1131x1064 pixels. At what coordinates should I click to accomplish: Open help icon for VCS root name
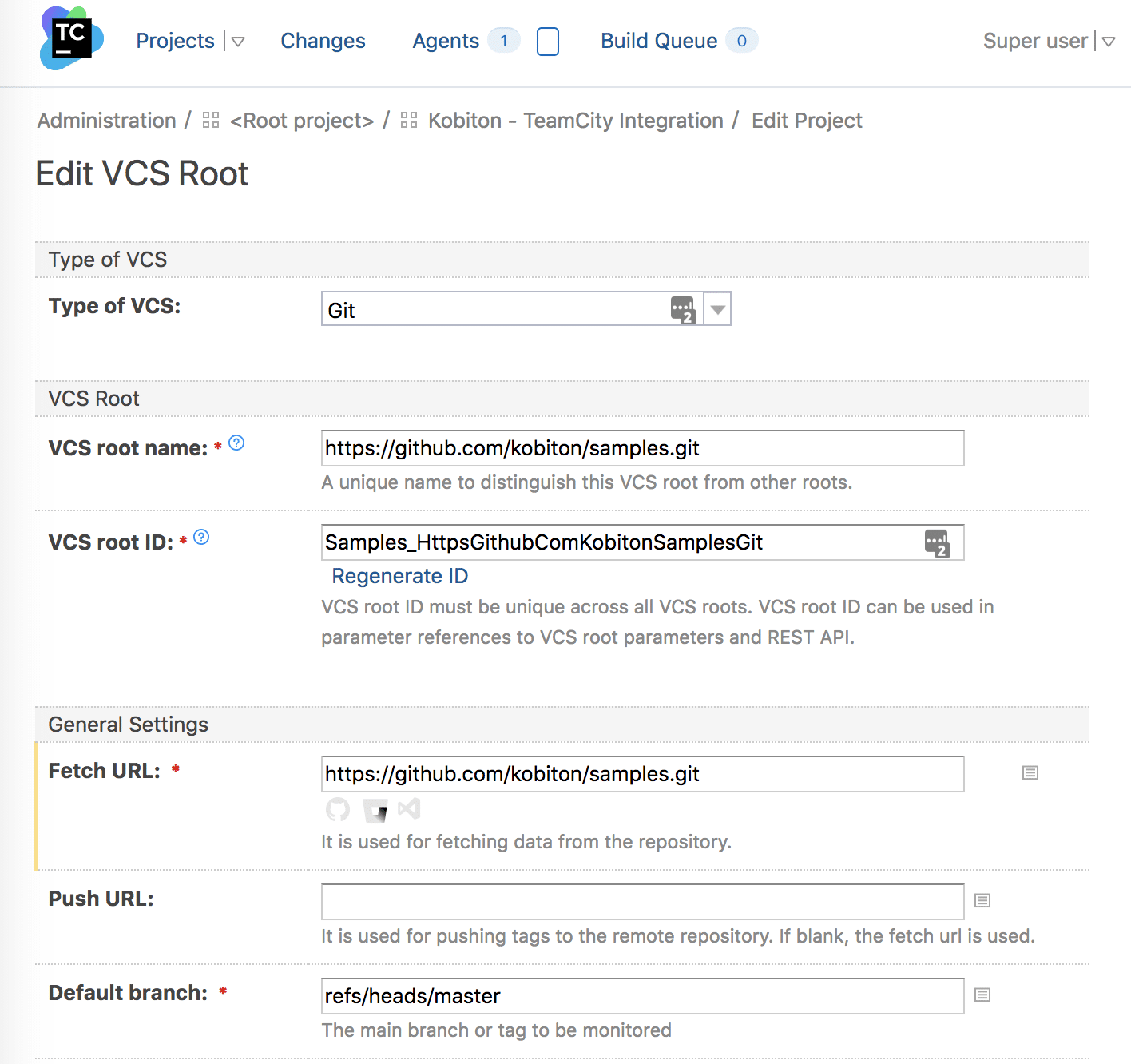[236, 443]
